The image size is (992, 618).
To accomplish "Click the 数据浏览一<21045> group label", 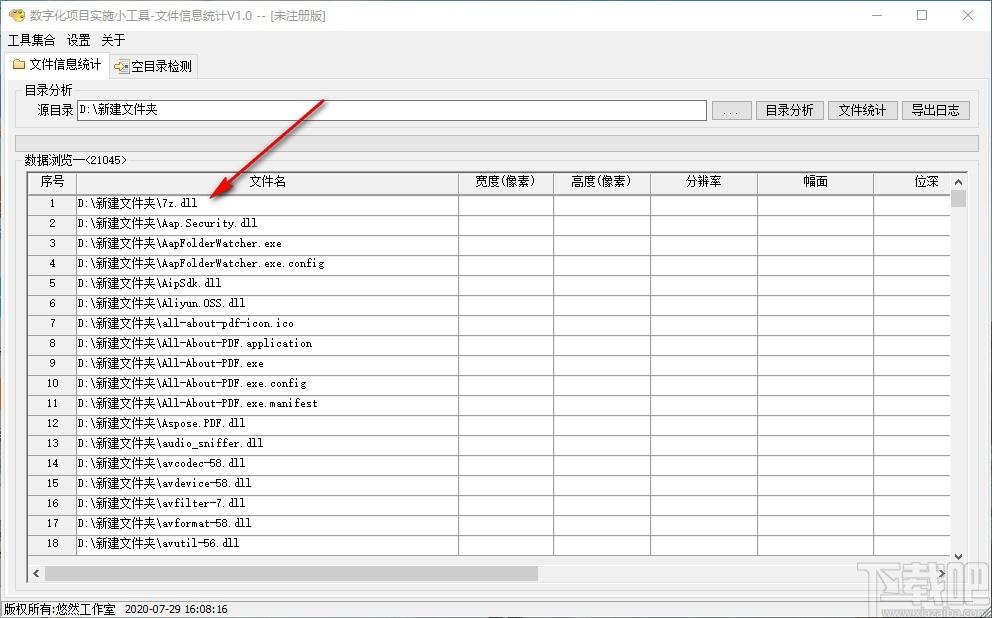I will [75, 160].
